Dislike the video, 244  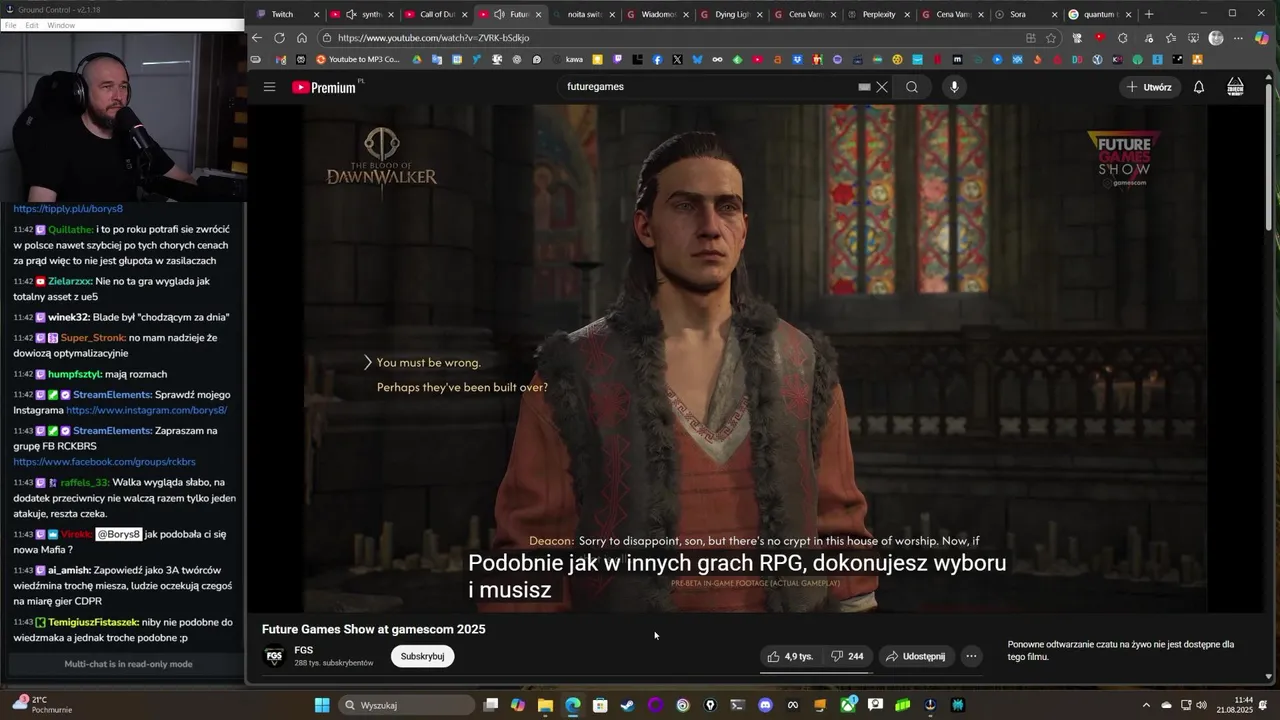[847, 656]
